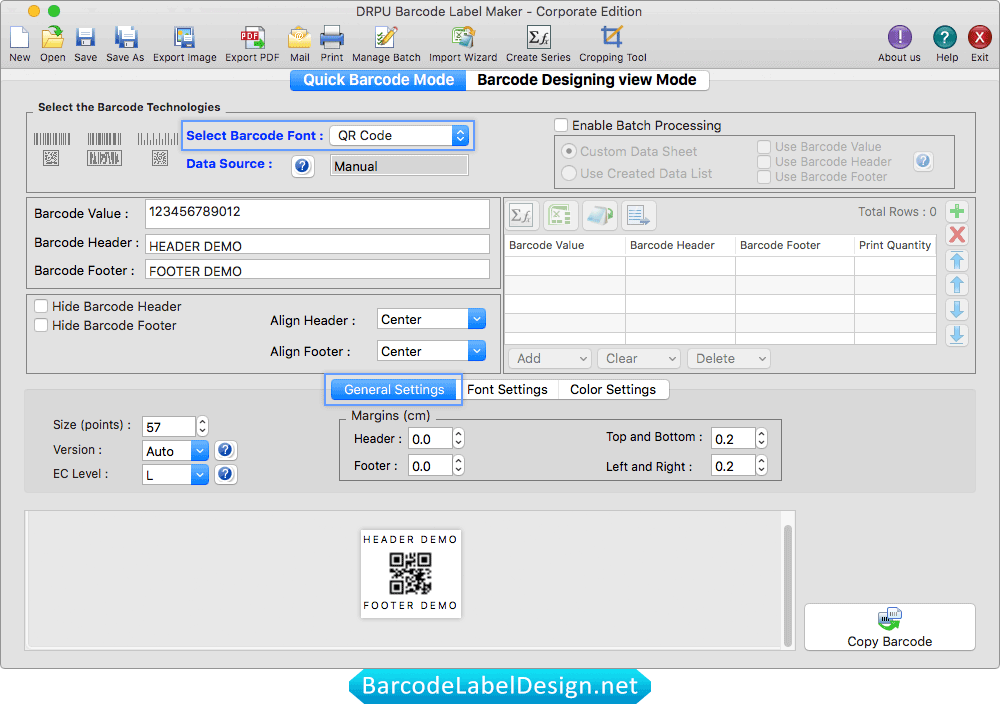Click batch processing help question icon

click(923, 161)
